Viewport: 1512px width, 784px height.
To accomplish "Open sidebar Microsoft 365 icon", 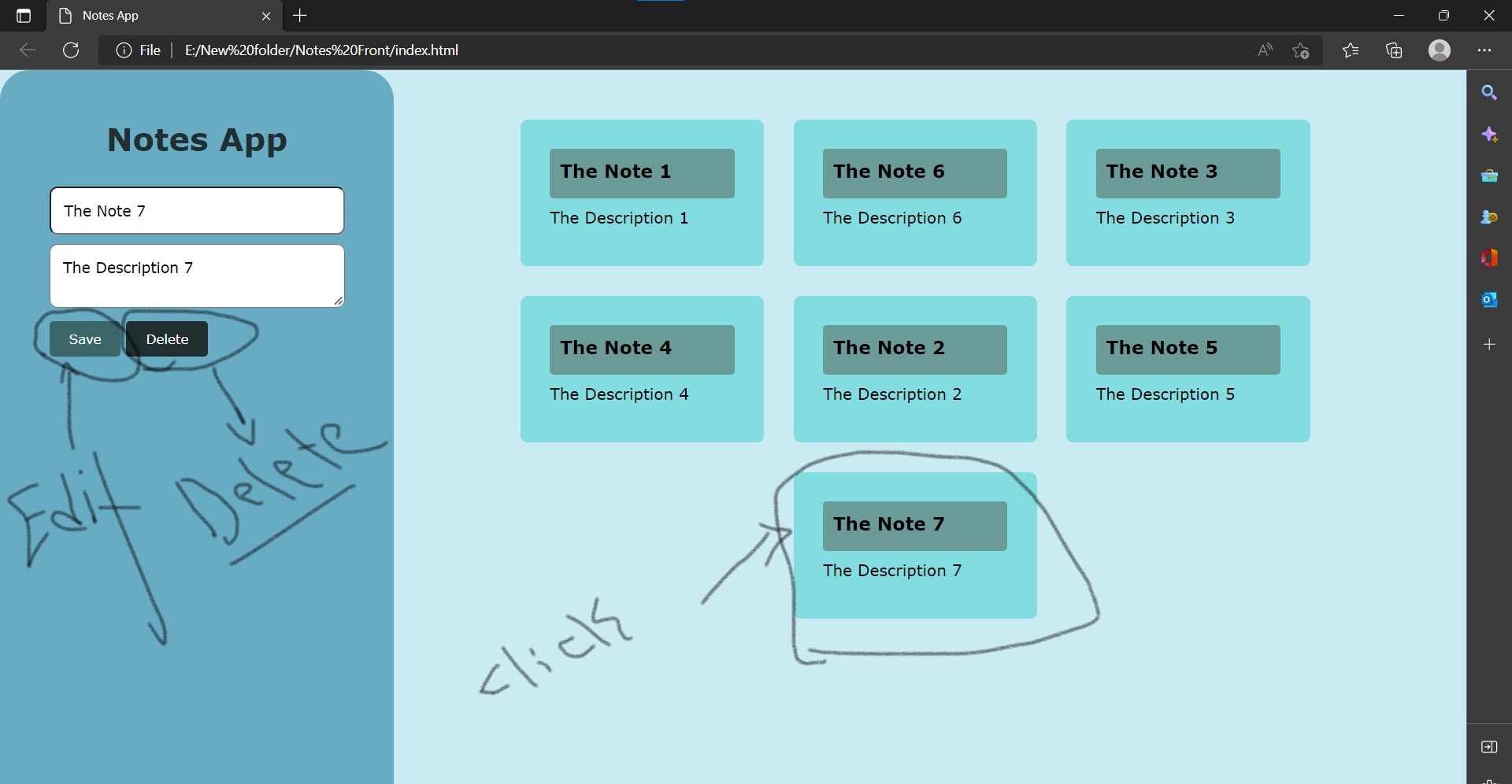I will (1489, 257).
